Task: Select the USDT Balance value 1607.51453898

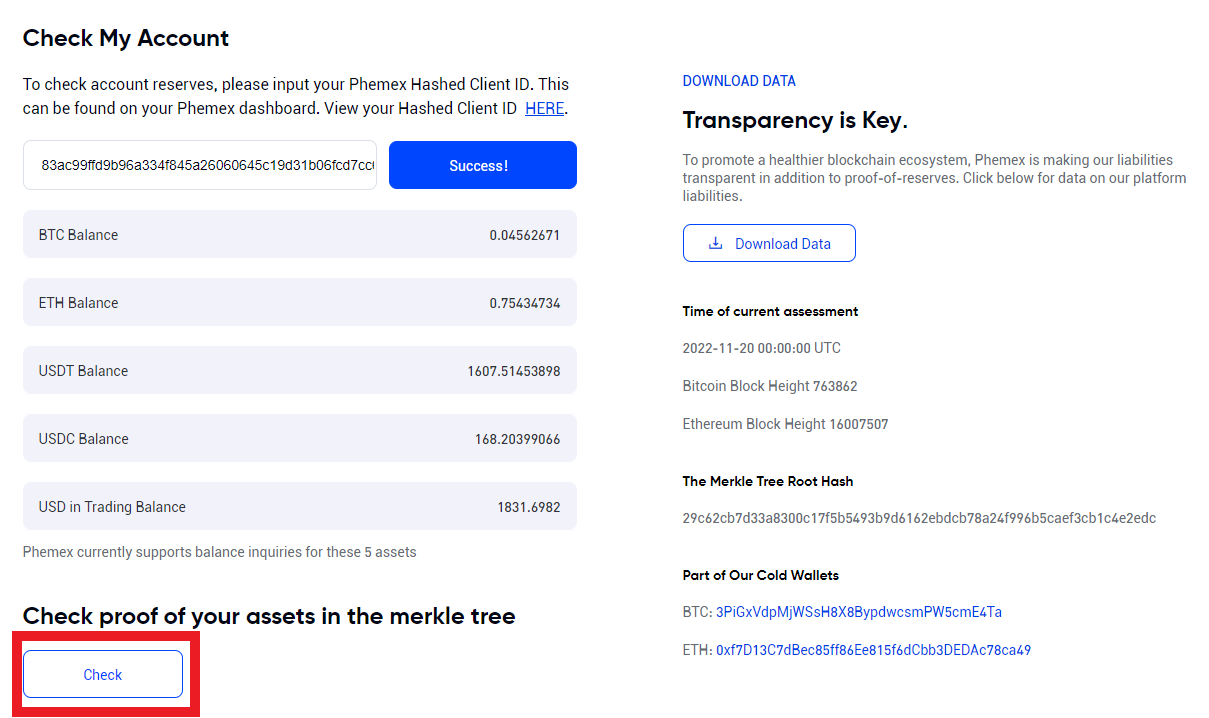Action: (514, 371)
